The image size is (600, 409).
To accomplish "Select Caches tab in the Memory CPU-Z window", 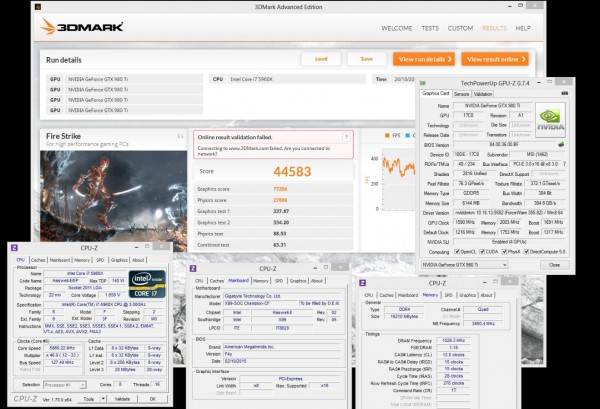I will (386, 295).
